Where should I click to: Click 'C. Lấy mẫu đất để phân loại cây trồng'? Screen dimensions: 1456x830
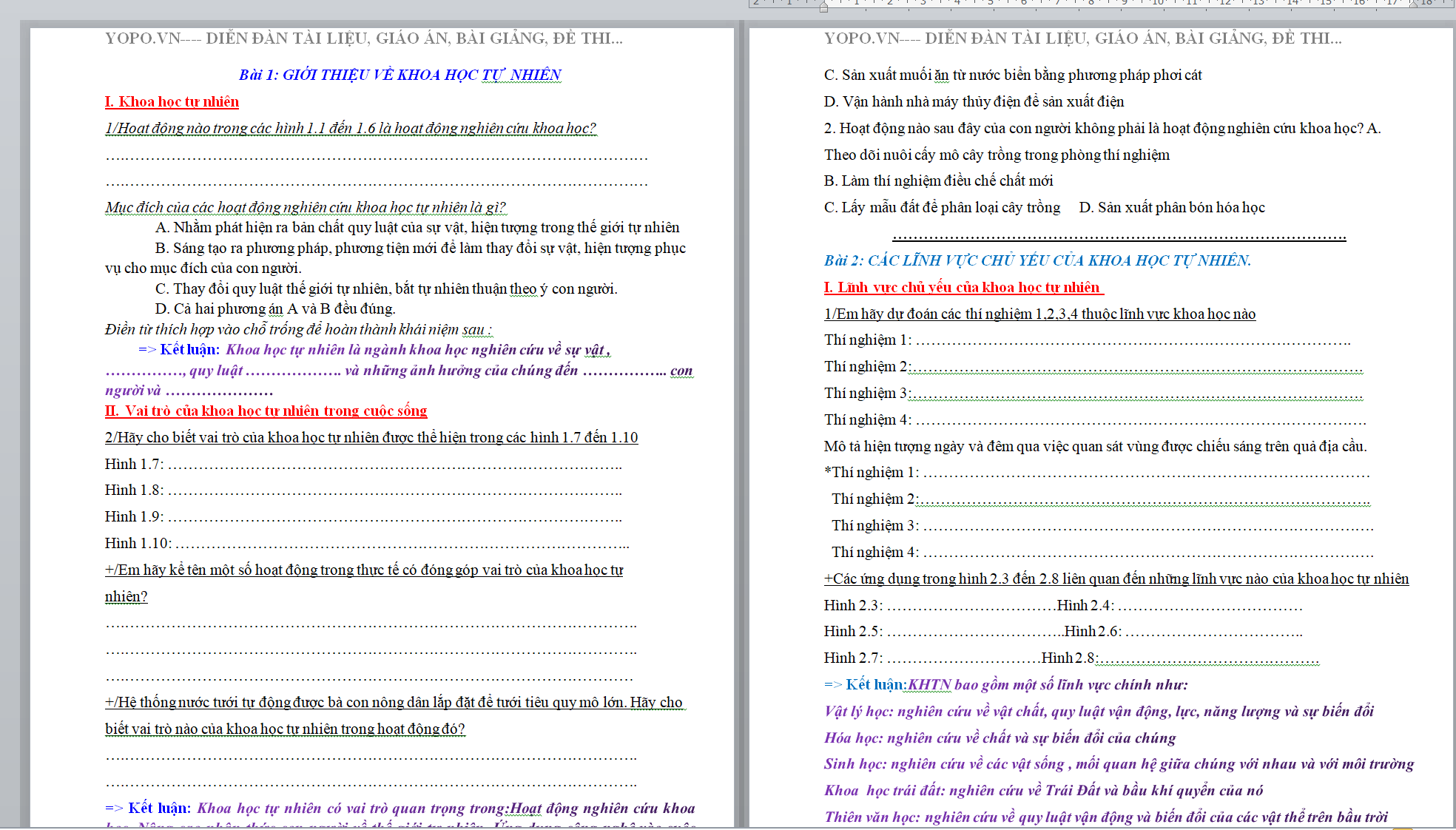tap(942, 207)
